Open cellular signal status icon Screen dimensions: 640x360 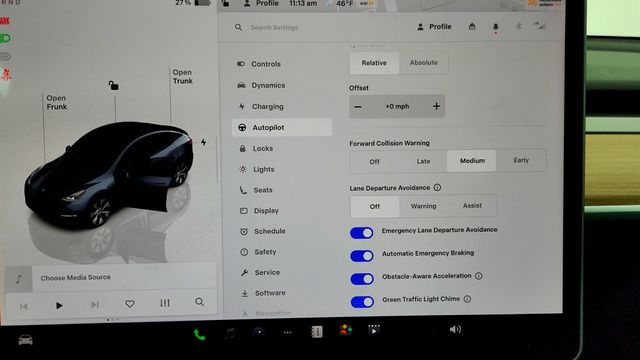540,26
